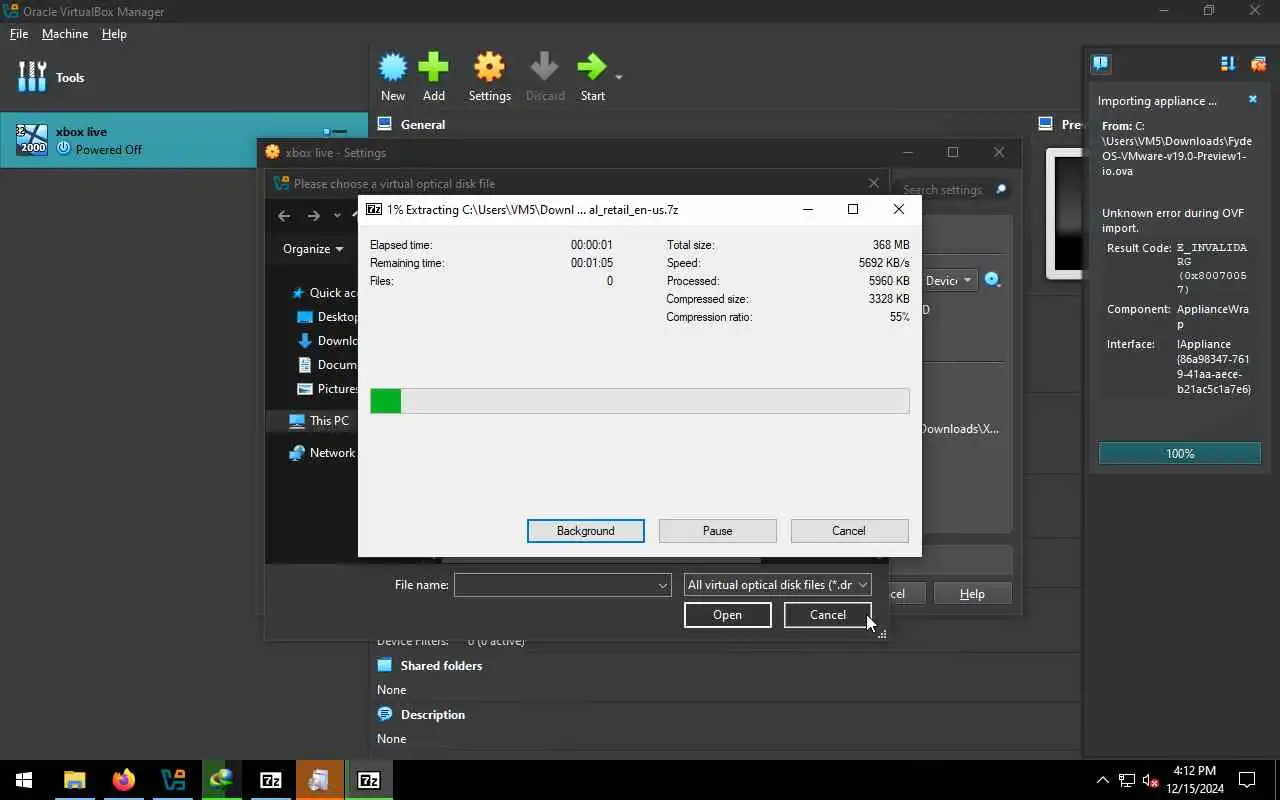Open the Organize dropdown in the file dialog
1280x800 pixels.
point(313,249)
